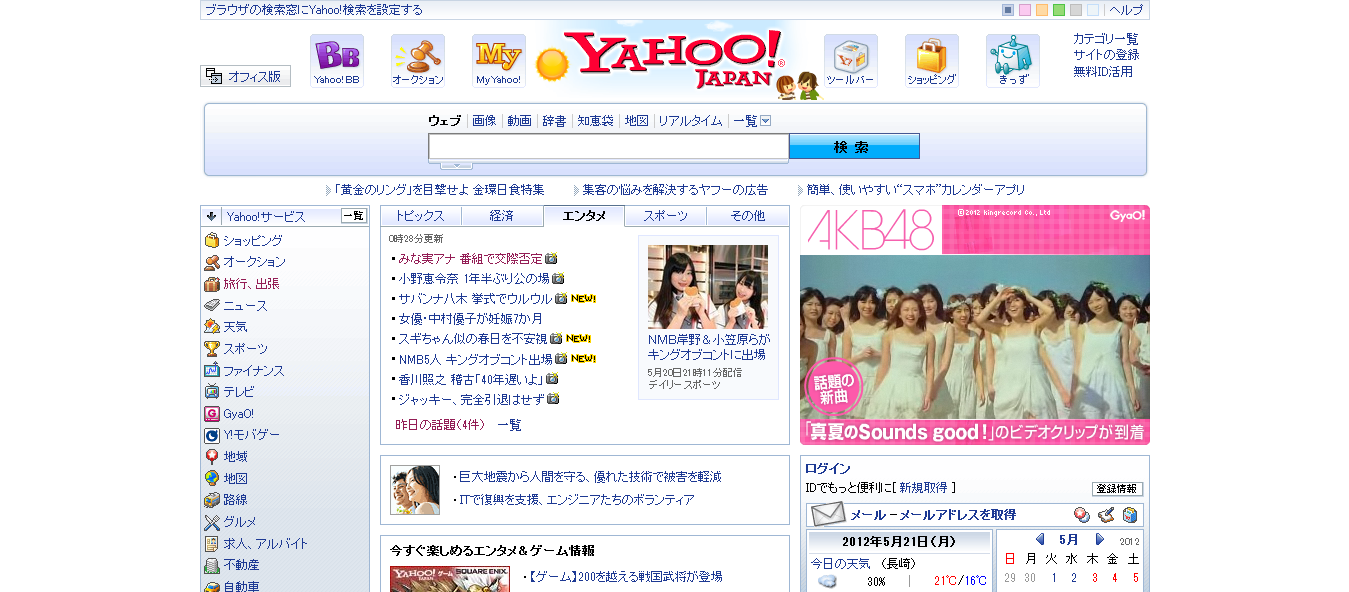Screen dimensions: 1349x592
Task: Select the green theme swatch
Action: pos(1059,10)
